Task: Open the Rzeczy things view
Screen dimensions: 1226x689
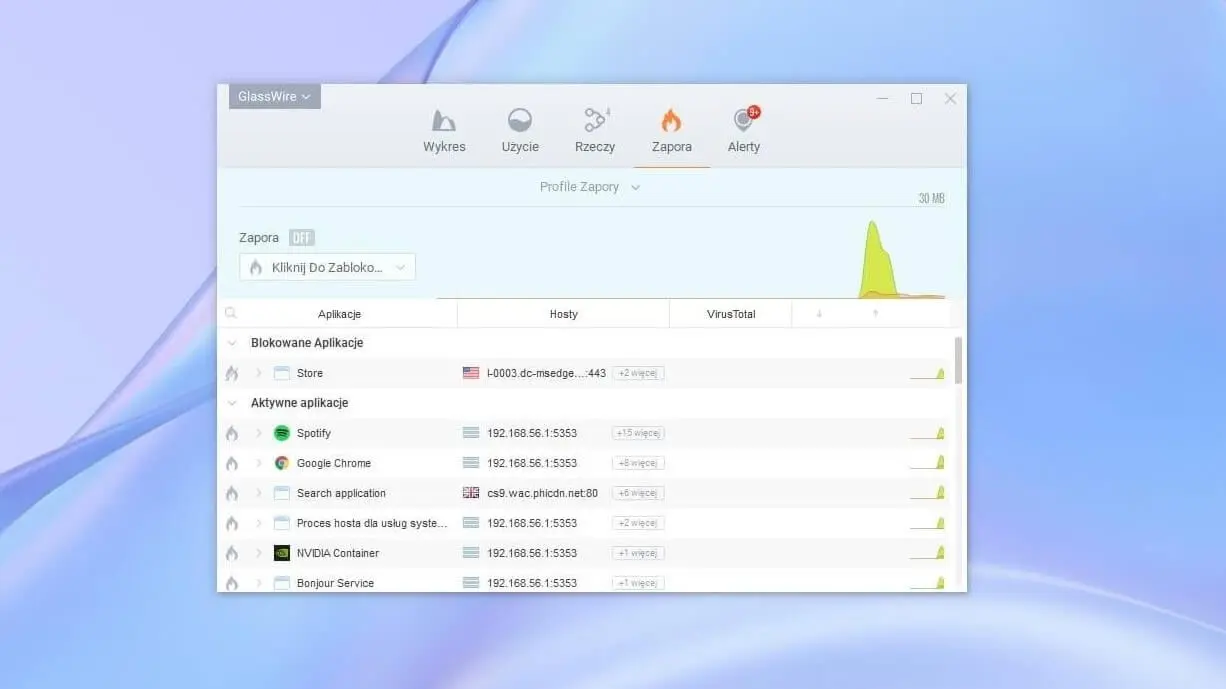Action: [x=595, y=131]
